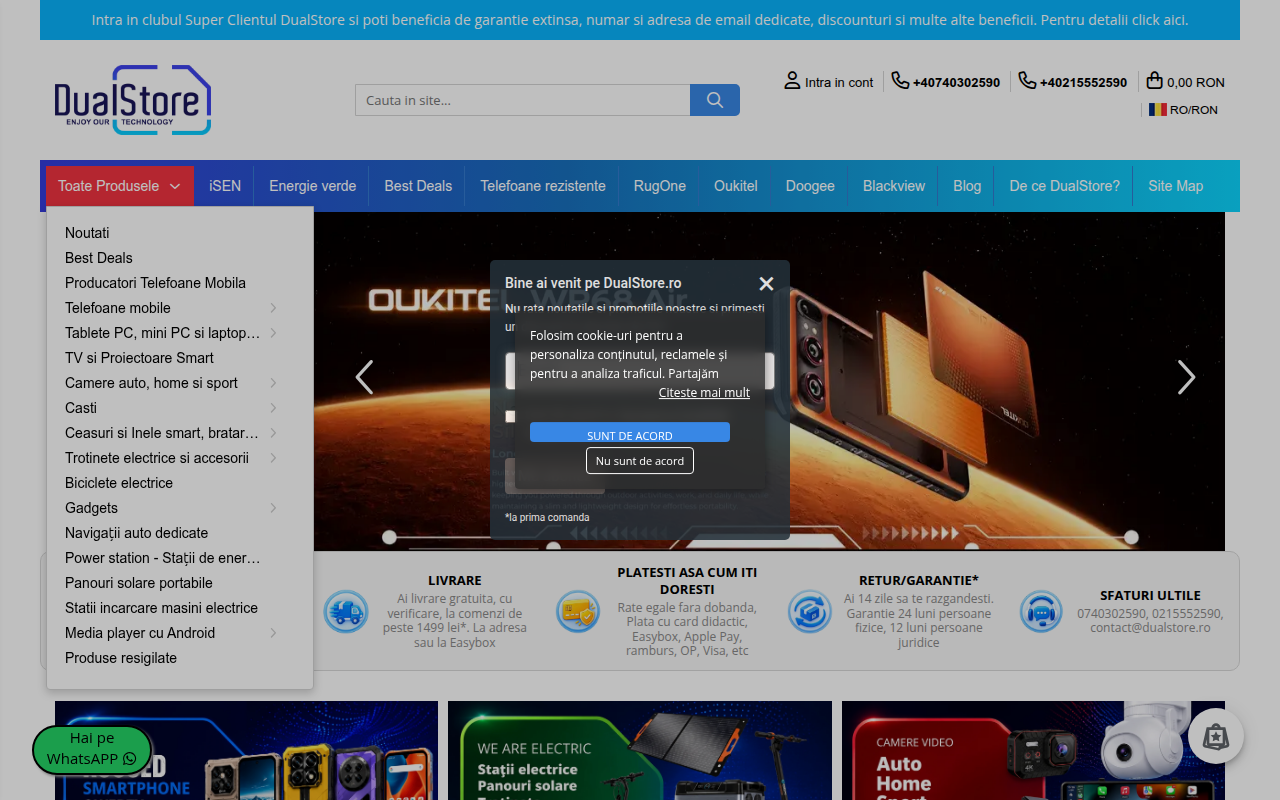The height and width of the screenshot is (800, 1280).
Task: Select Best Deals in top navigation
Action: point(418,186)
